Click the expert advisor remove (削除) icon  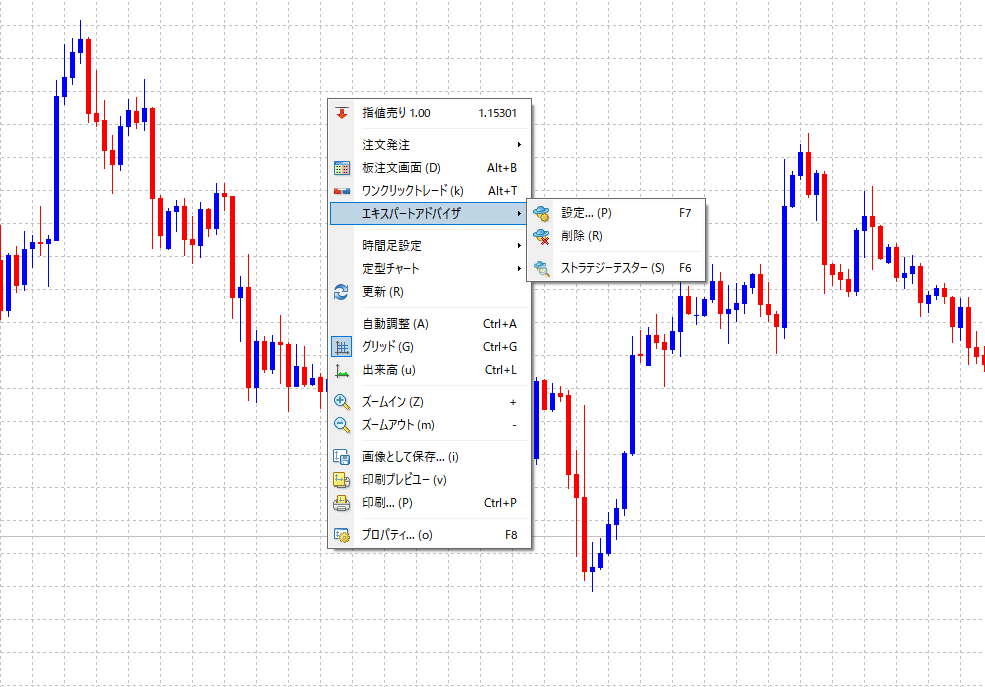pos(541,237)
